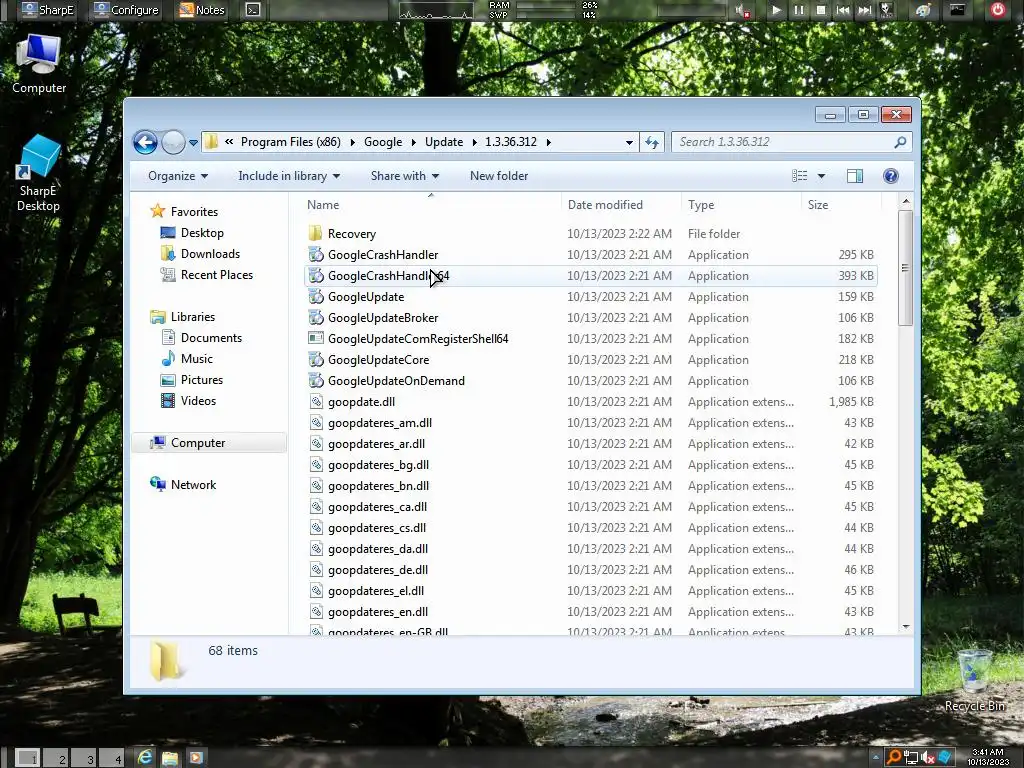Screen dimensions: 1024x768
Task: Select the Recycle Bin desktop icon
Action: 974,680
